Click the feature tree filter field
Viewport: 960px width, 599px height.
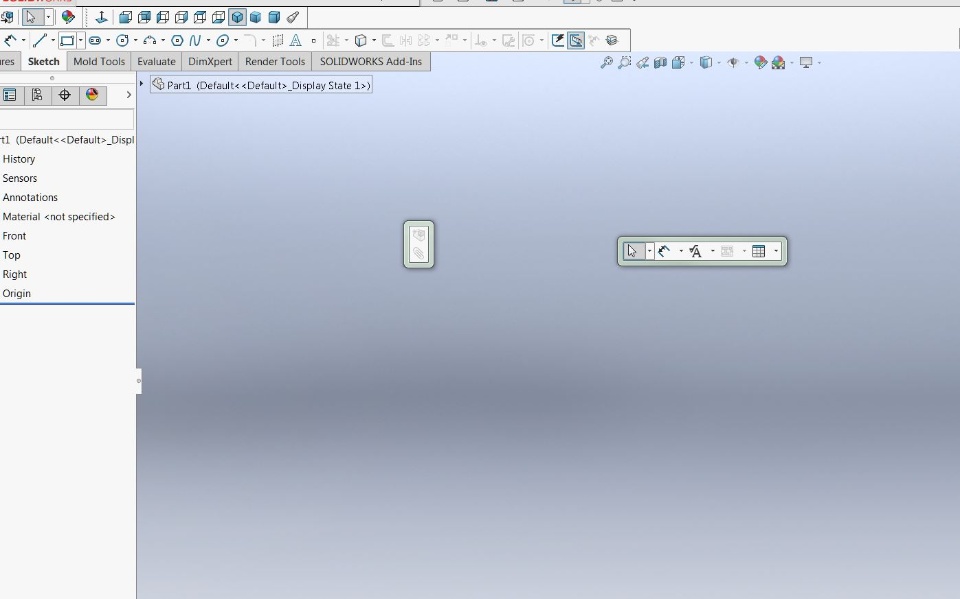point(66,119)
